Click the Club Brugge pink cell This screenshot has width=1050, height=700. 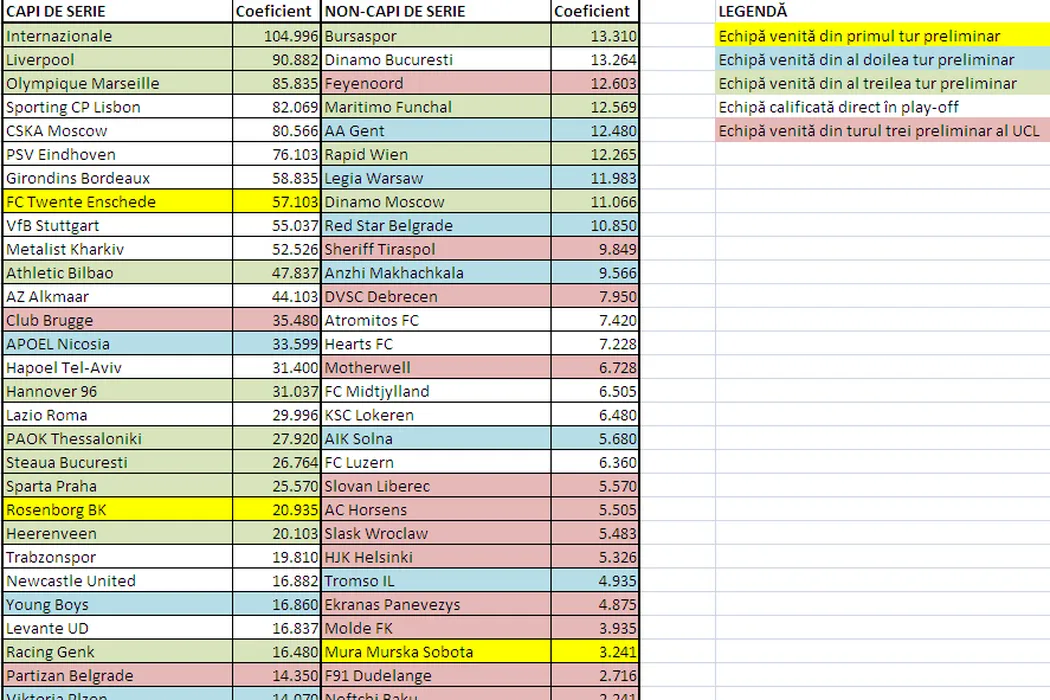(x=116, y=321)
